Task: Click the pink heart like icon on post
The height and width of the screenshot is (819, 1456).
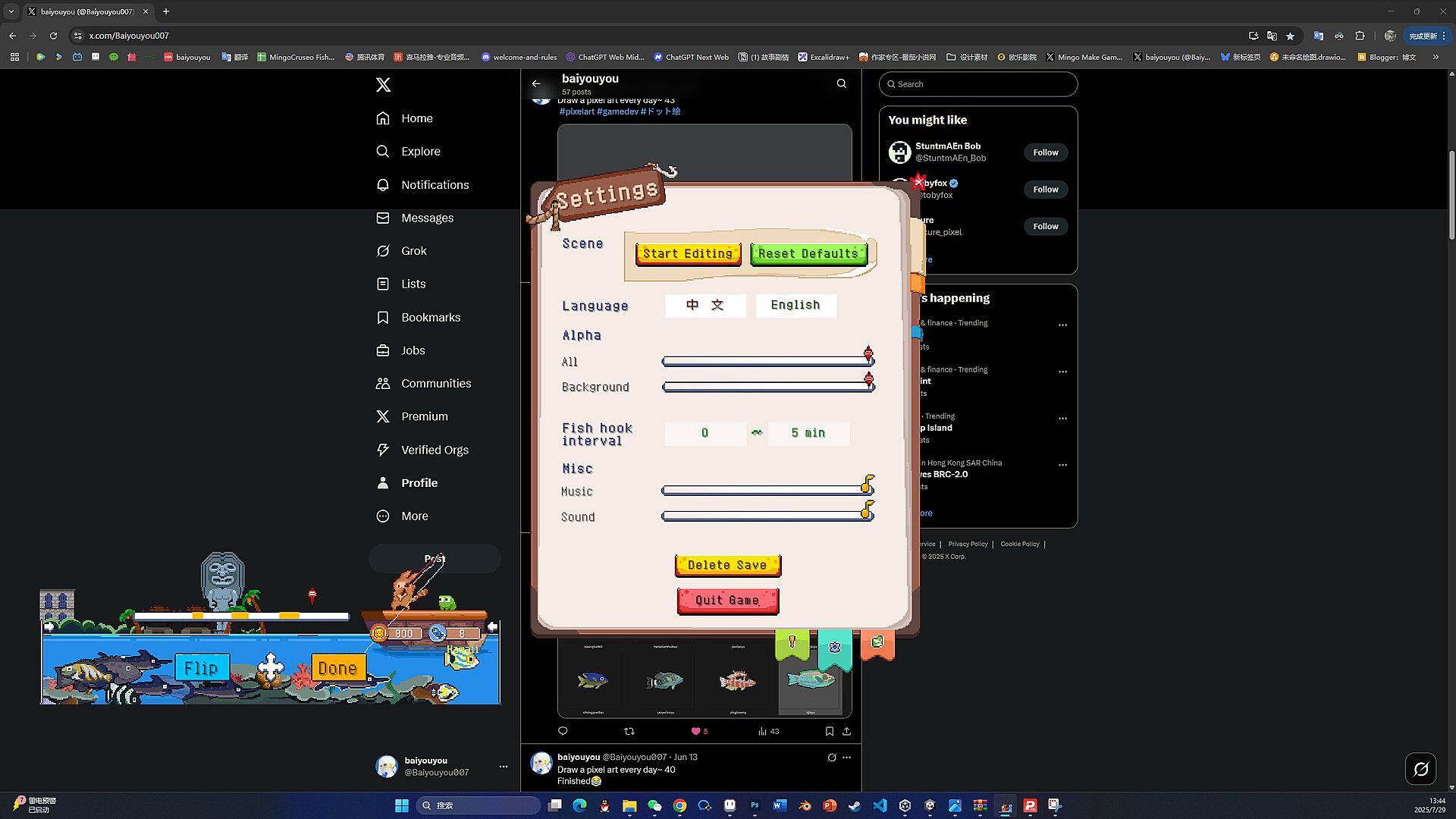Action: (695, 731)
